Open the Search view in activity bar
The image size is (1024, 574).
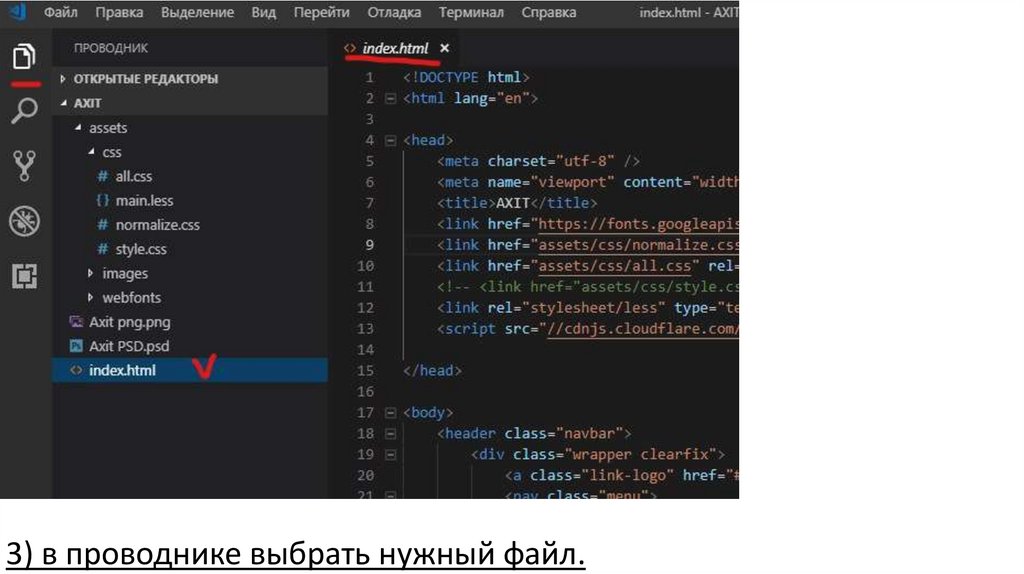pyautogui.click(x=24, y=110)
